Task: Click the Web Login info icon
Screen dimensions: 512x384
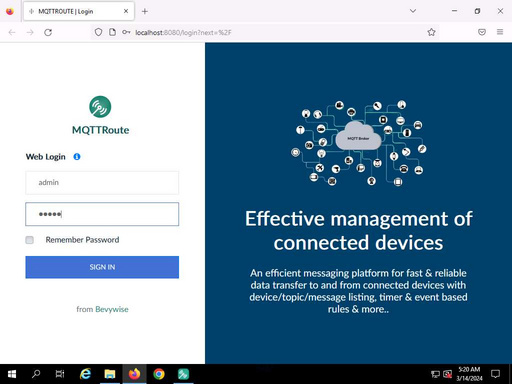Action: [x=77, y=156]
